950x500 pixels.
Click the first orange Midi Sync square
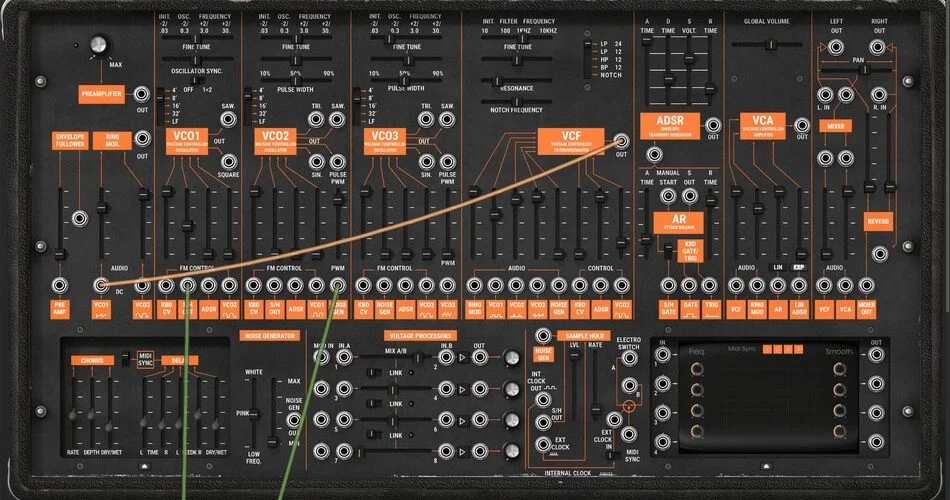(768, 349)
